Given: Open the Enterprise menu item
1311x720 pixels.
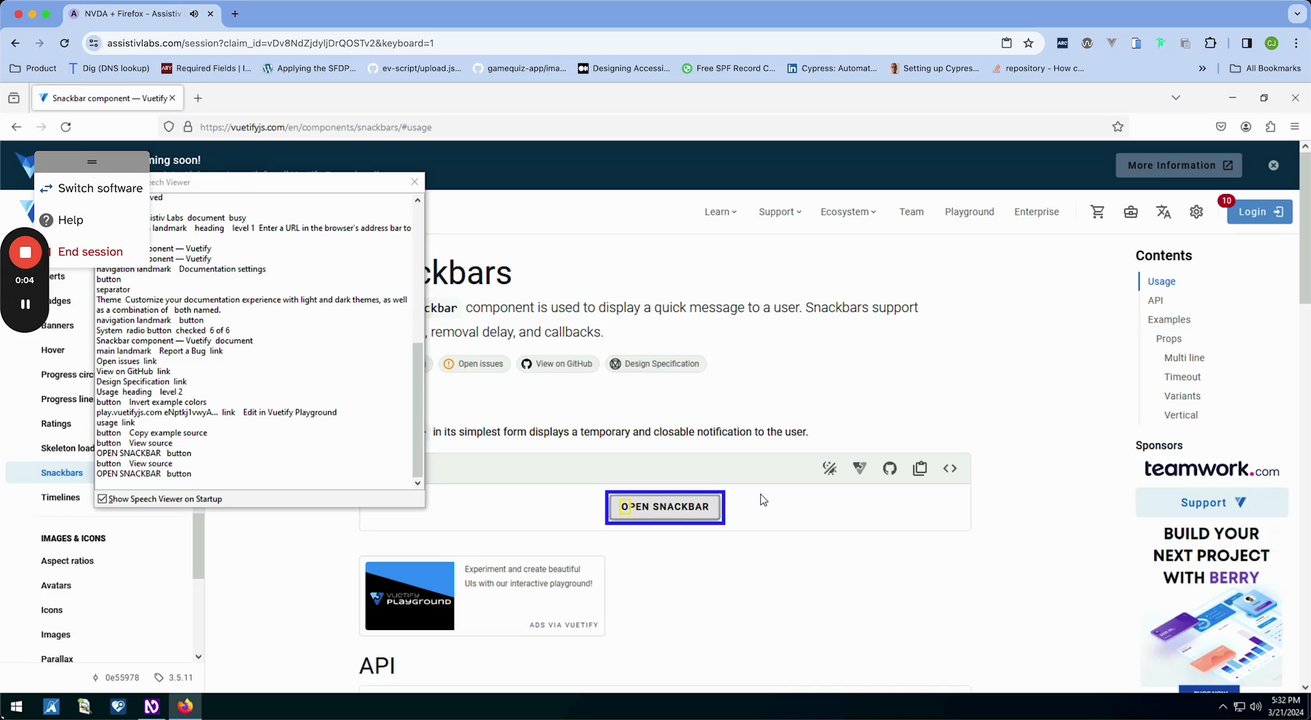Looking at the screenshot, I should (1036, 212).
